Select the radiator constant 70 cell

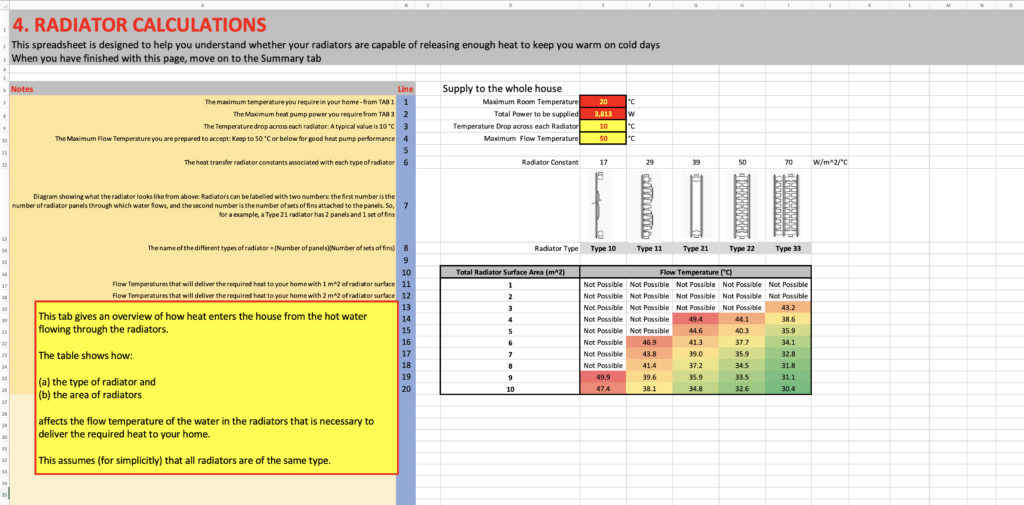[788, 161]
